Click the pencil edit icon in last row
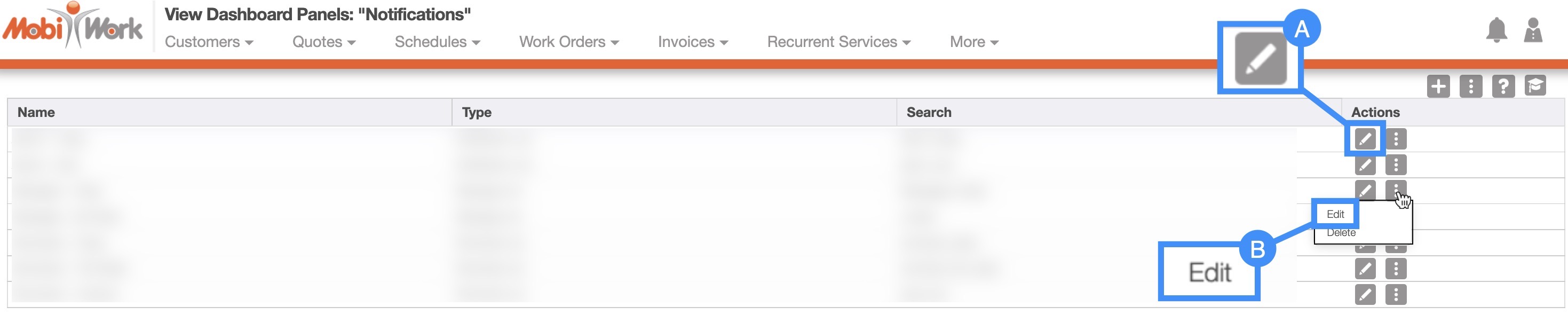Image resolution: width=1568 pixels, height=330 pixels. [1365, 295]
